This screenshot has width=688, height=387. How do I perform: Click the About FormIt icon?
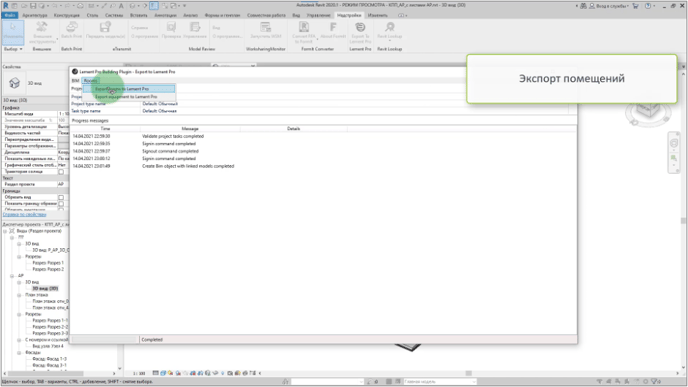(x=333, y=30)
